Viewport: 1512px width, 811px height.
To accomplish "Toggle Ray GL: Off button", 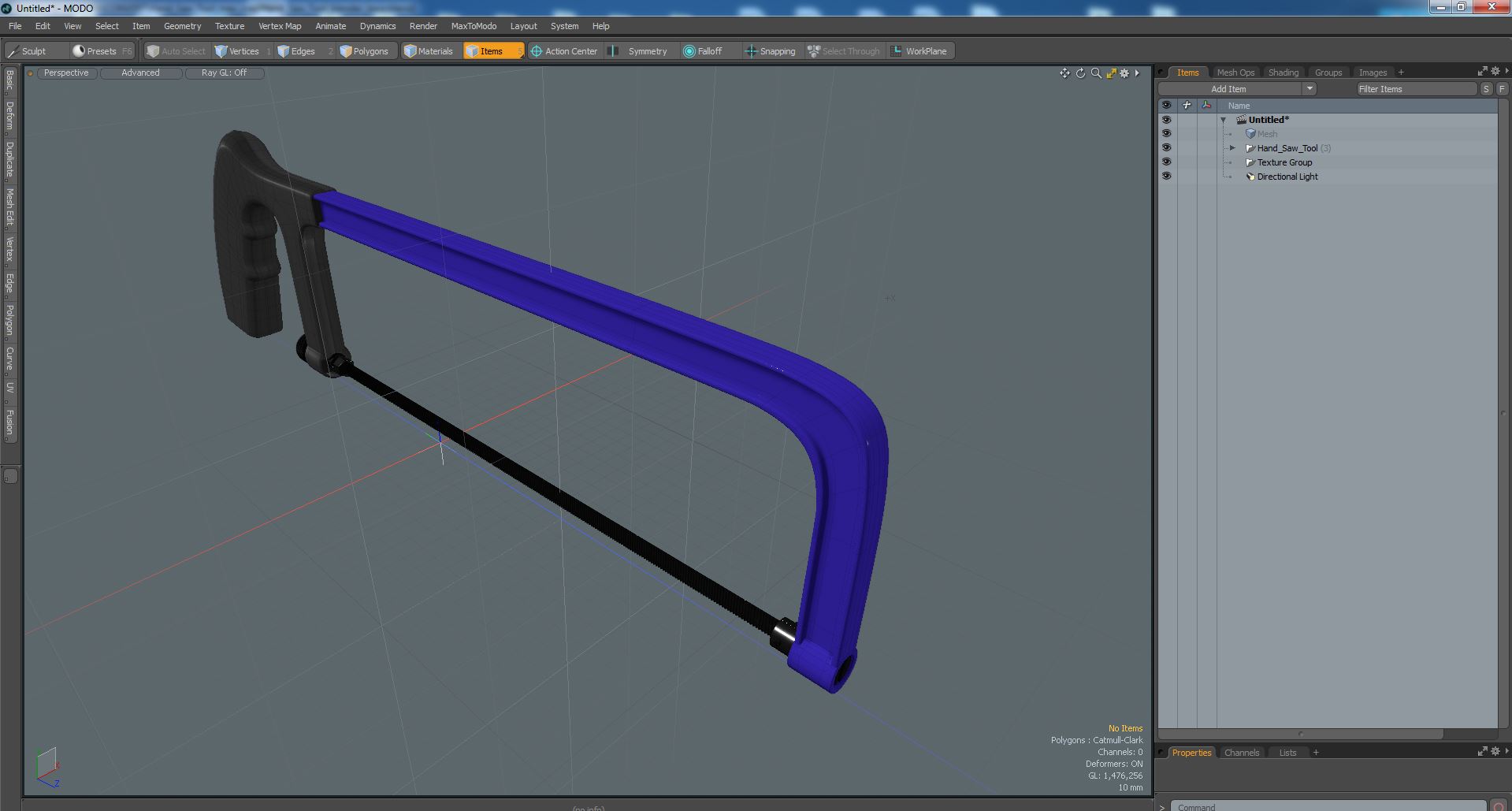I will point(224,73).
